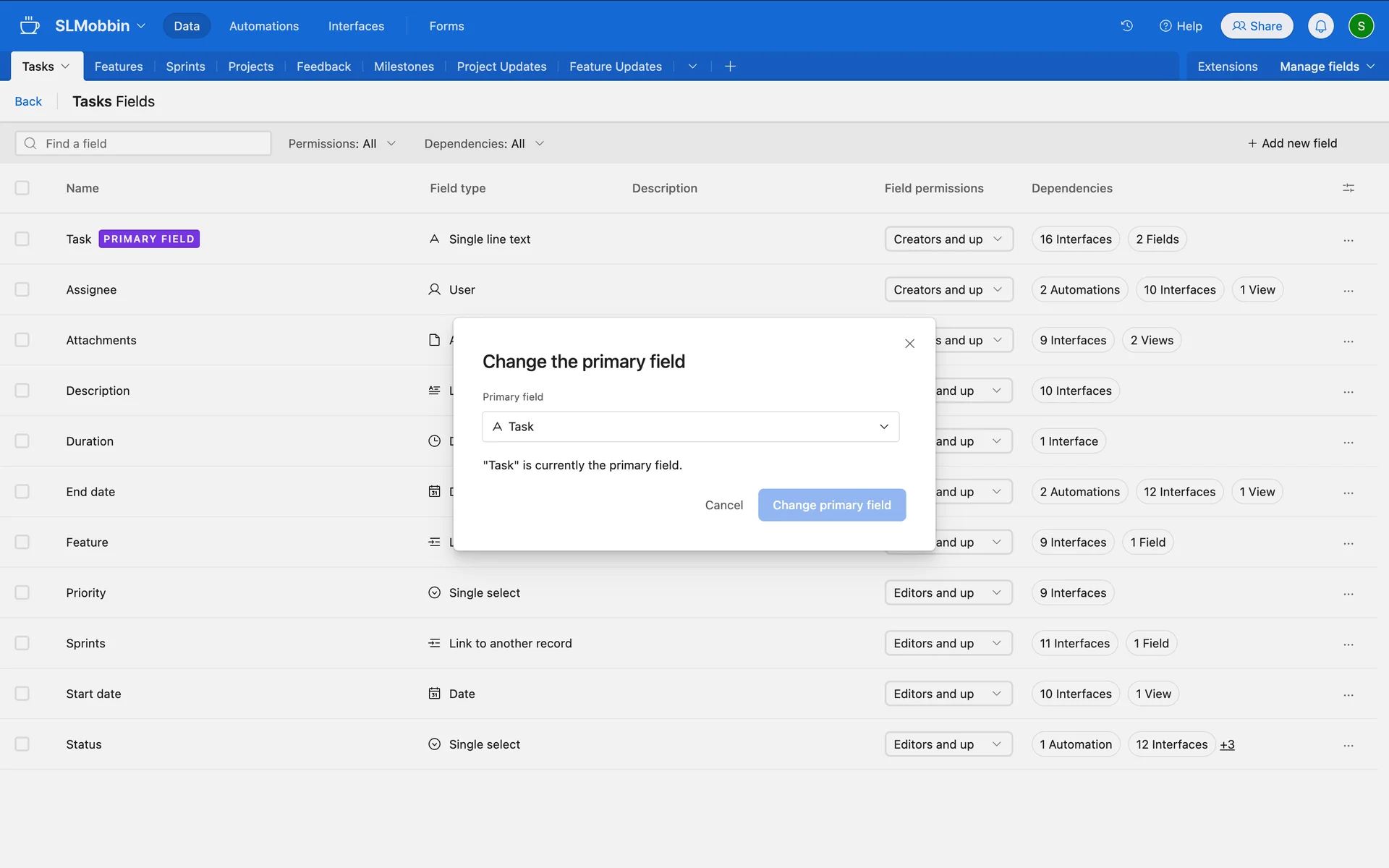Viewport: 1389px width, 868px height.
Task: Open the Automations menu
Action: tap(263, 26)
